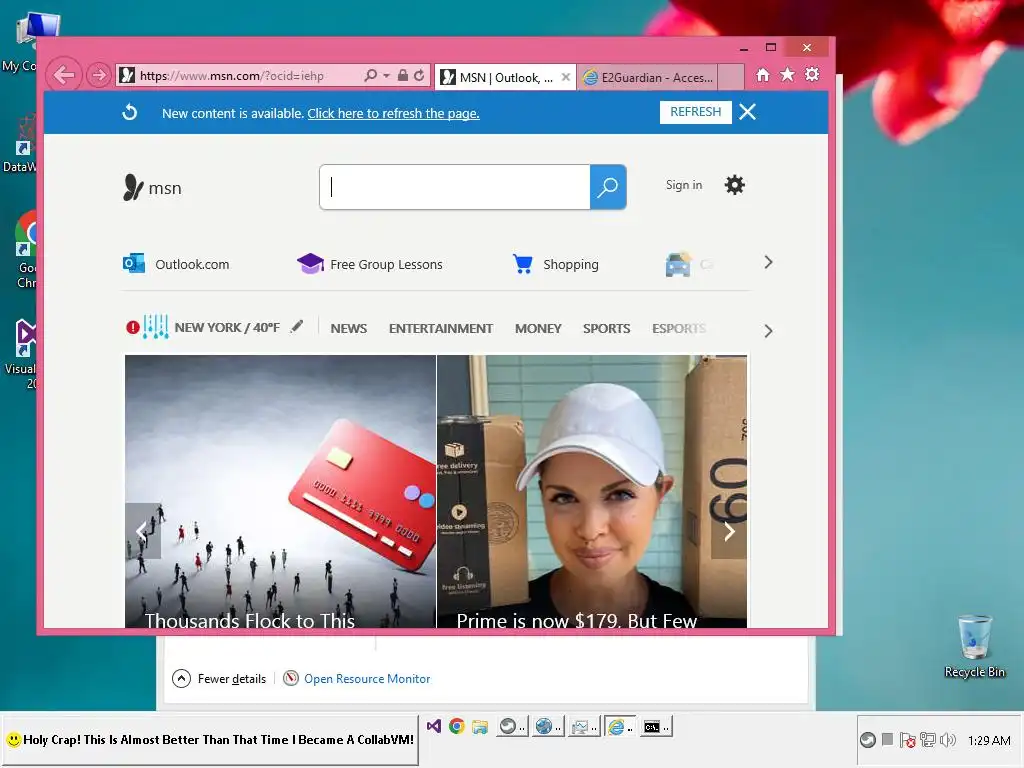The height and width of the screenshot is (768, 1024).
Task: Show more categories with nav chevron
Action: pos(768,331)
